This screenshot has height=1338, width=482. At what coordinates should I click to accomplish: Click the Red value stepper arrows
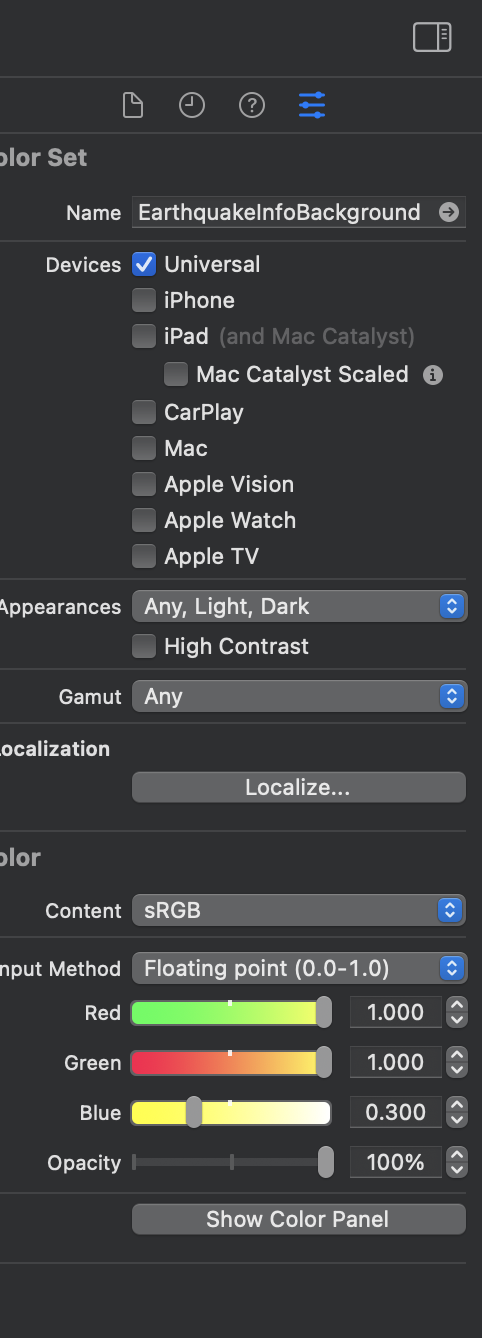[457, 1012]
